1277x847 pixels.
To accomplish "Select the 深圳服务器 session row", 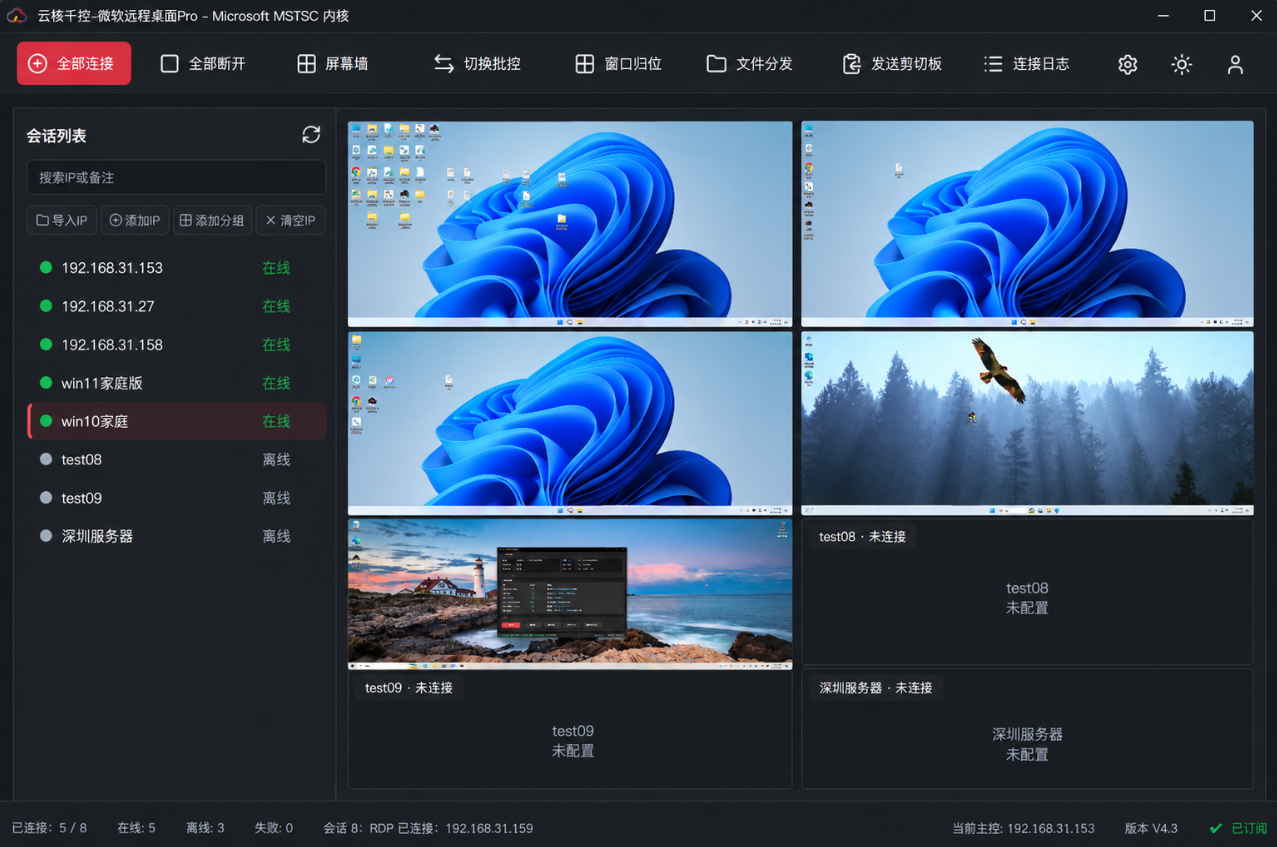I will [176, 536].
